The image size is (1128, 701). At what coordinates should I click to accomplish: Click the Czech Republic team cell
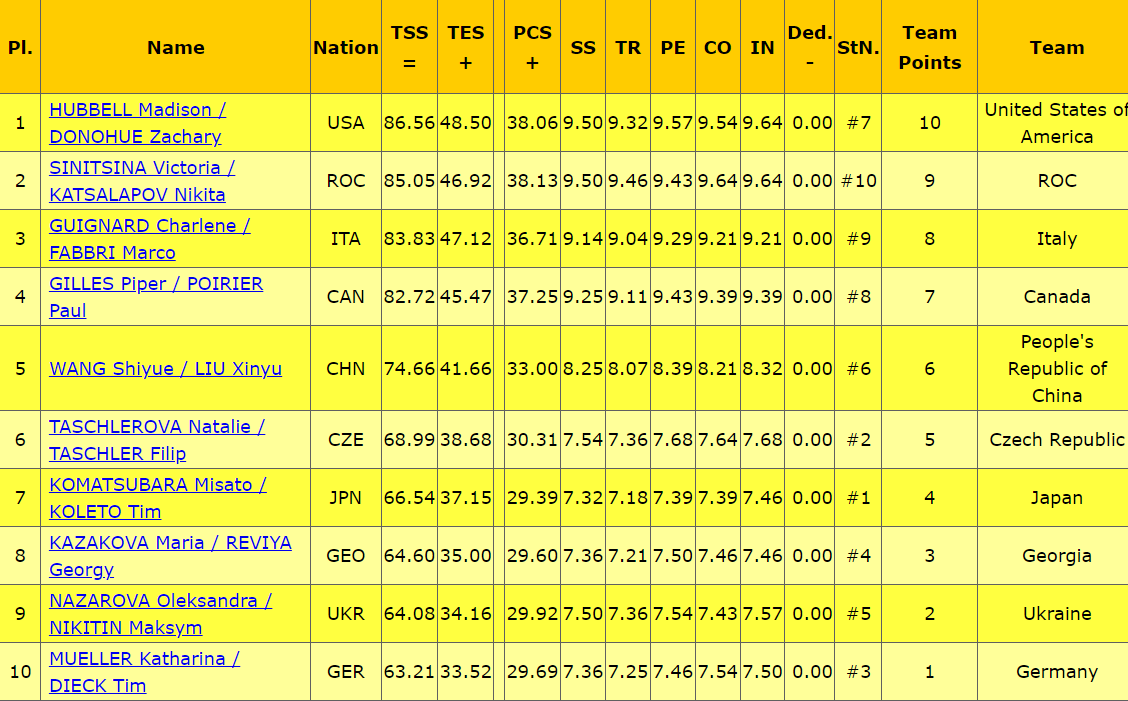pos(1056,440)
